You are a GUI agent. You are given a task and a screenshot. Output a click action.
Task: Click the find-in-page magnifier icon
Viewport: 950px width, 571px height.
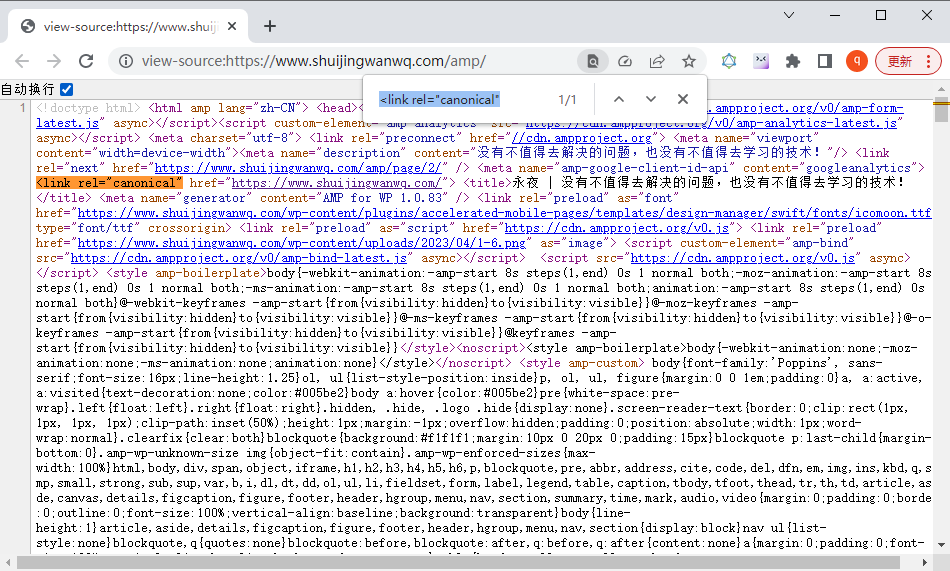(593, 61)
